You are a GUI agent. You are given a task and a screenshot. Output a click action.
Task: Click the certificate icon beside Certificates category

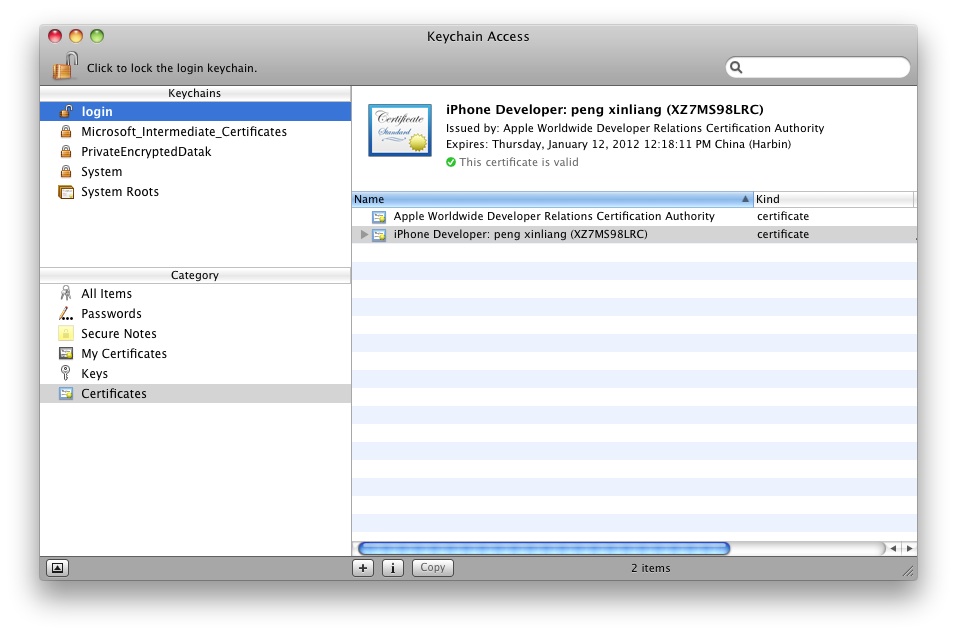pos(66,393)
